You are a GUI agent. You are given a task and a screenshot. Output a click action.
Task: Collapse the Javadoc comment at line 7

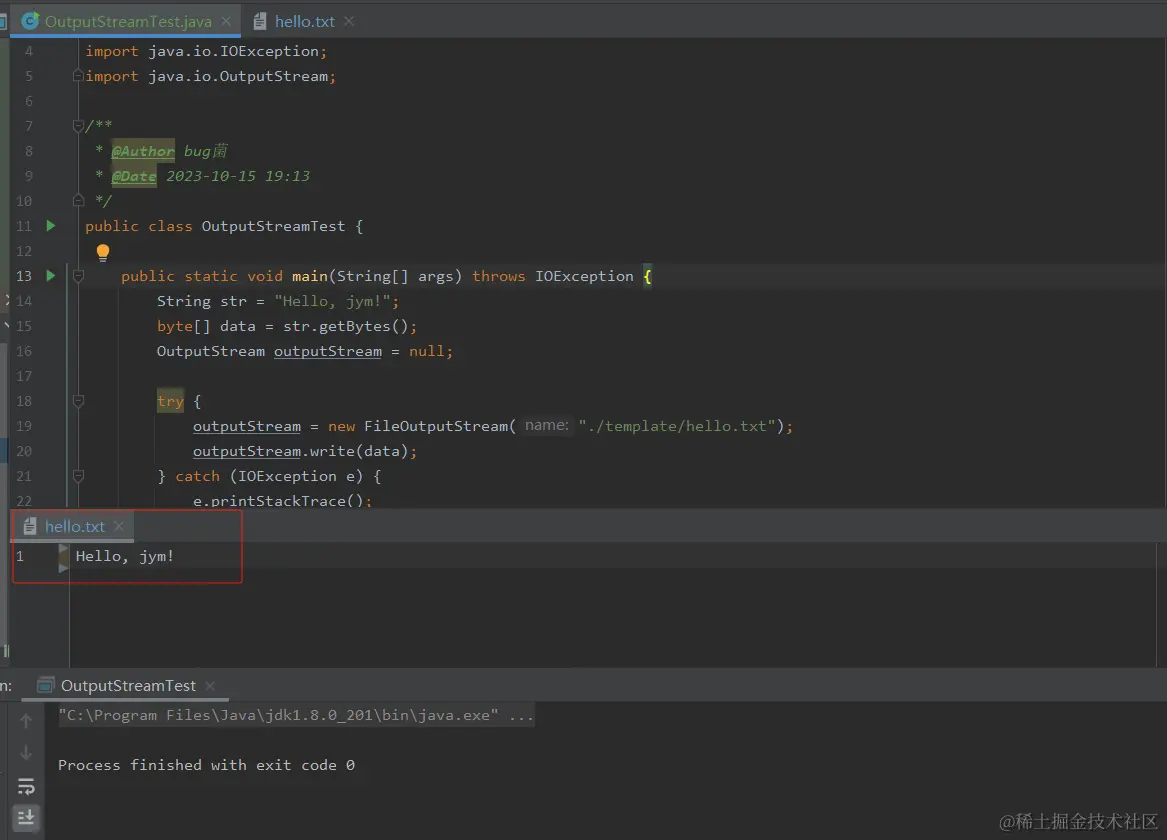78,126
